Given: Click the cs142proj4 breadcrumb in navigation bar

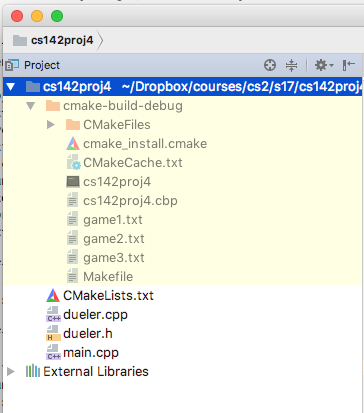Looking at the screenshot, I should (62, 40).
